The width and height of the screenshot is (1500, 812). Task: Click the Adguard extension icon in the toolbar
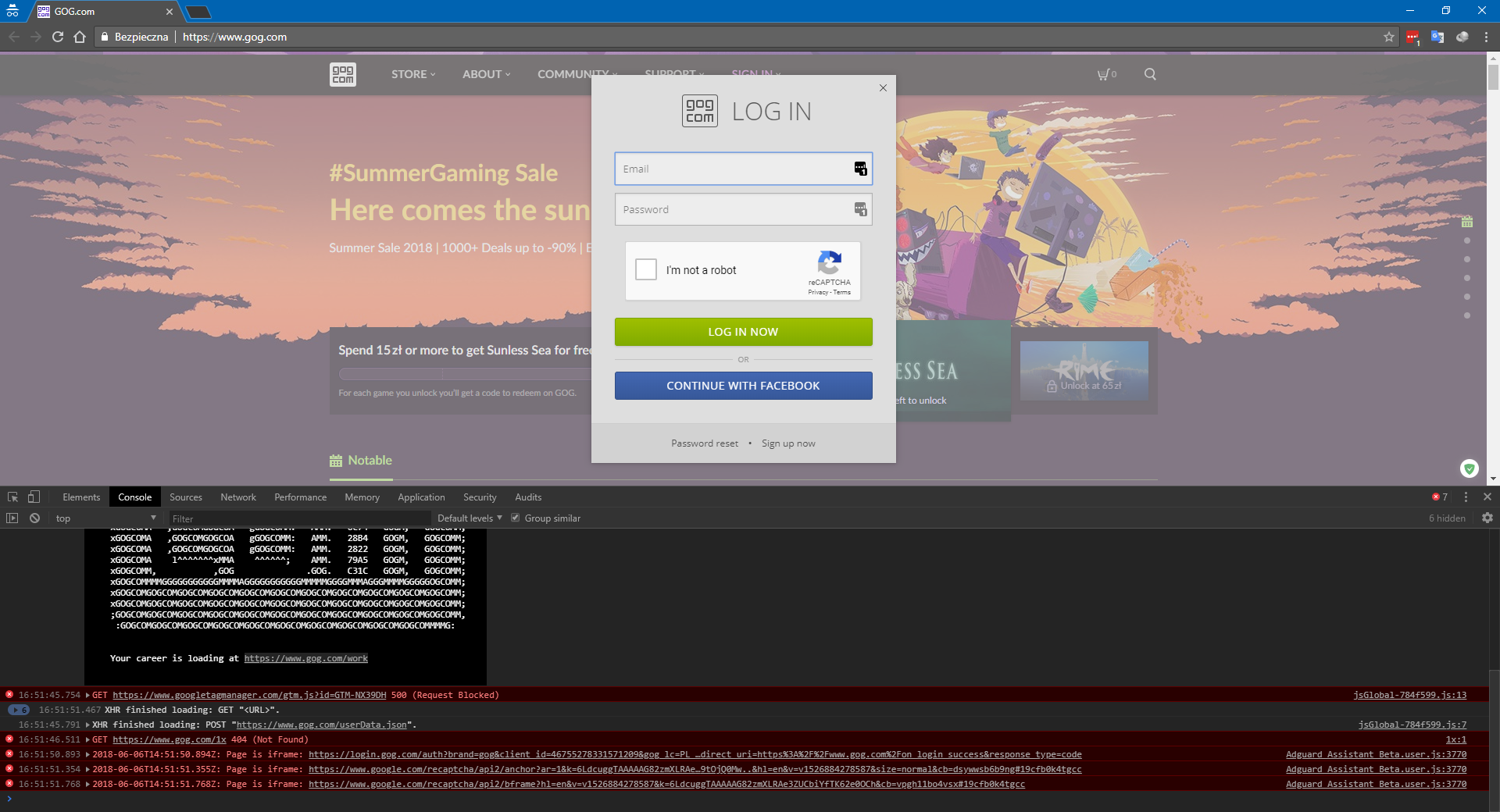[1413, 37]
